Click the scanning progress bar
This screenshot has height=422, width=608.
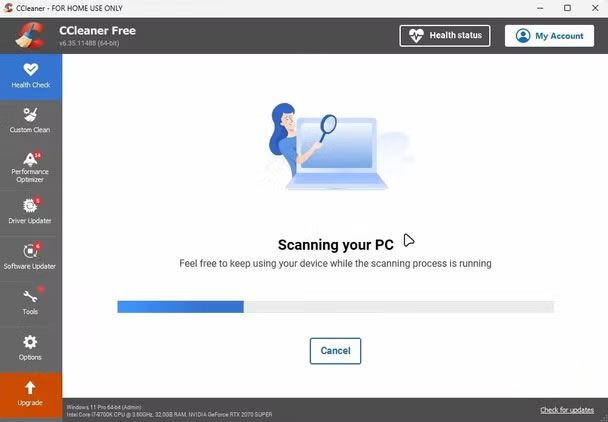pos(336,307)
